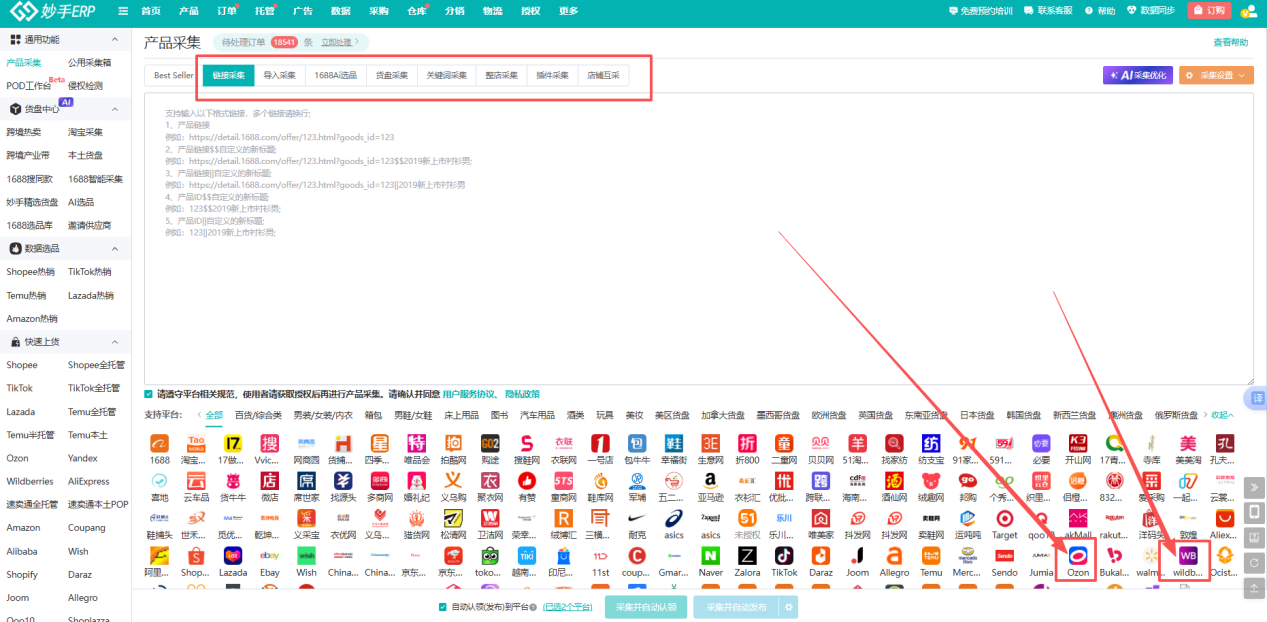Viewport: 1267px width, 622px height.
Task: Select the 唯品会 platform icon
Action: pyautogui.click(x=417, y=443)
